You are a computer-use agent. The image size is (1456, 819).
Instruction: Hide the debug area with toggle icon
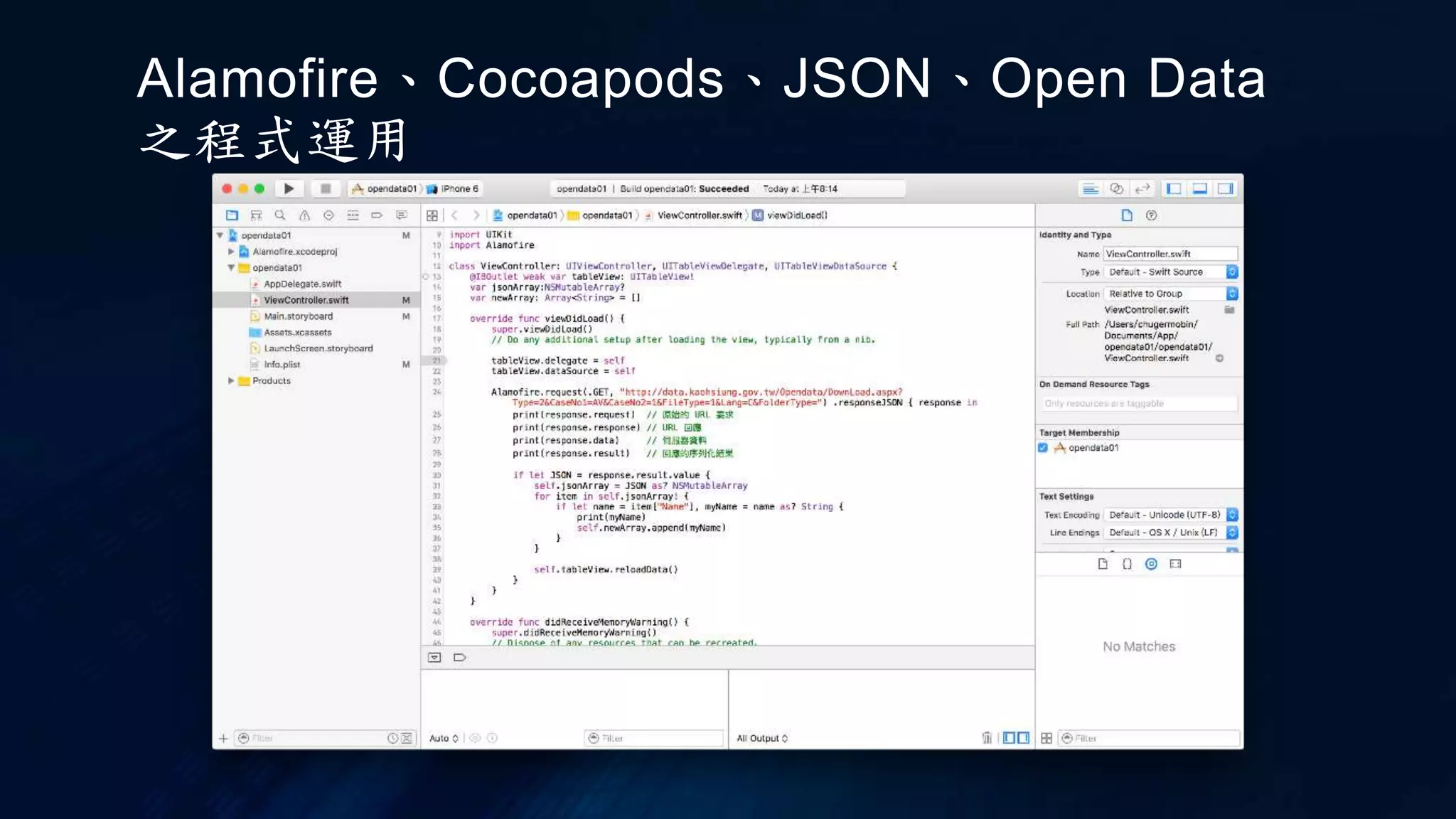click(434, 658)
